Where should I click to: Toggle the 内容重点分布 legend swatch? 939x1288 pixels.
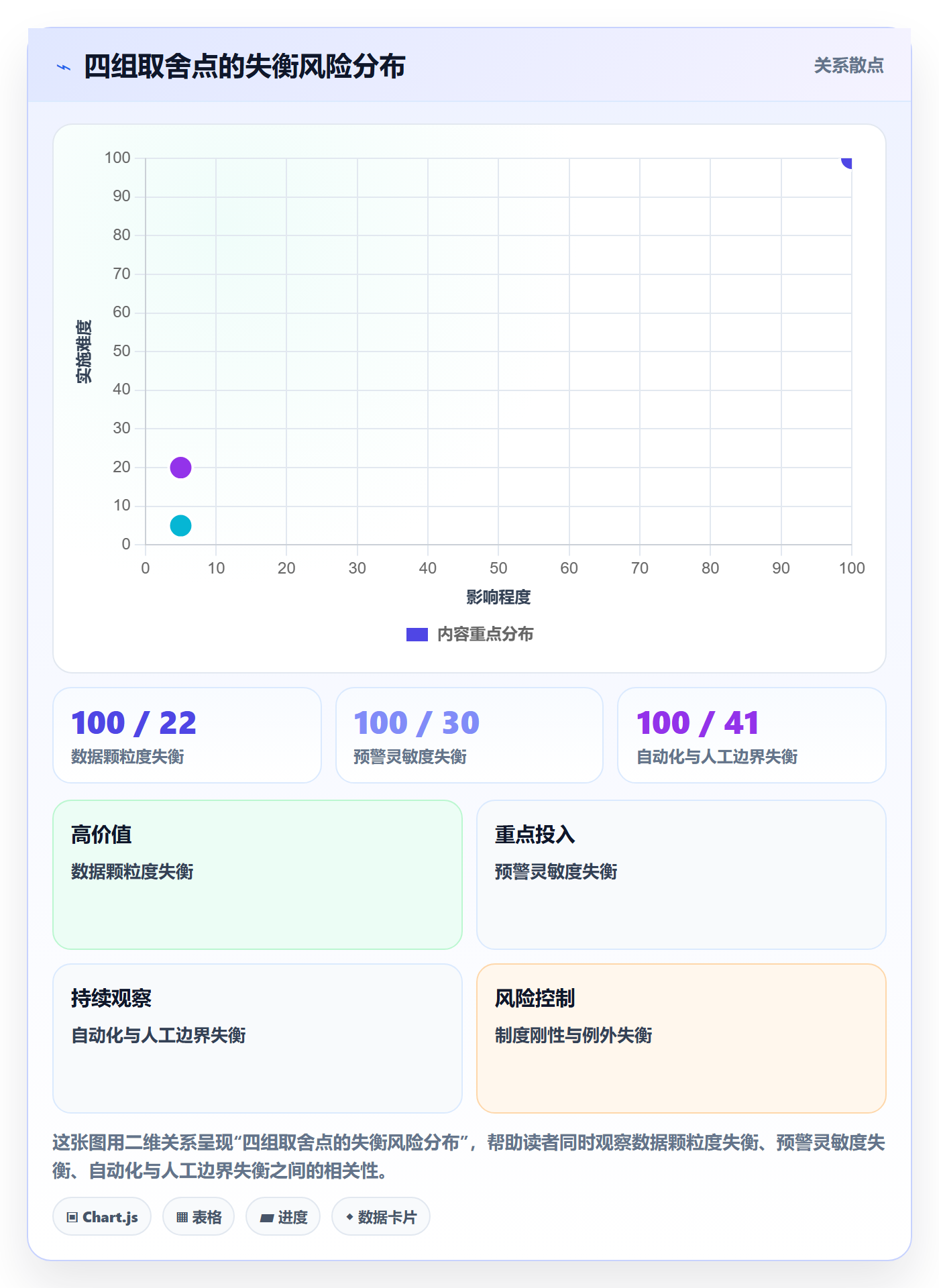pos(417,635)
